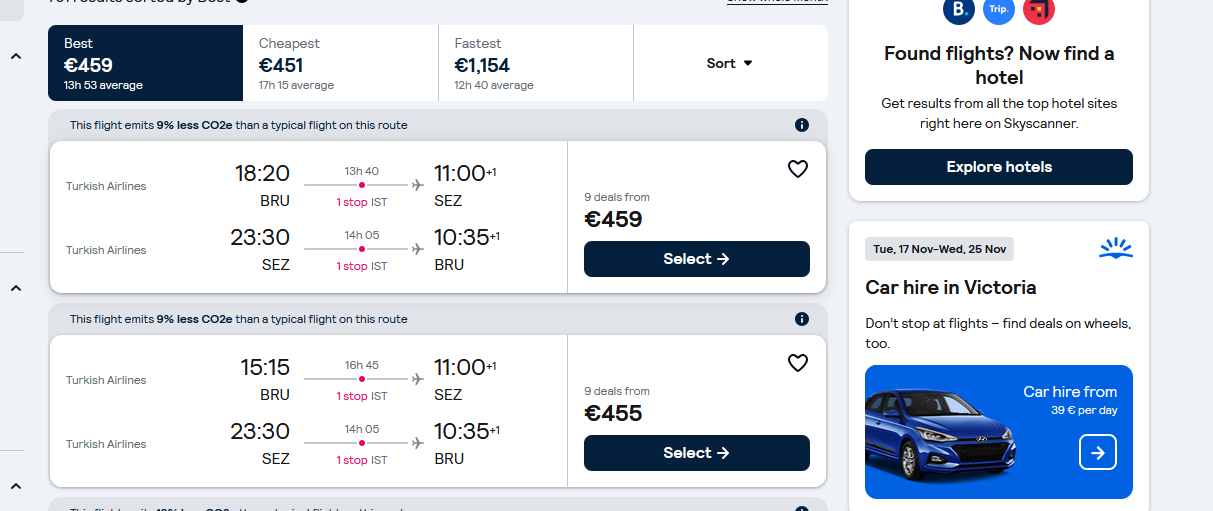This screenshot has width=1213, height=511.
Task: Collapse the middle sidebar filter chevron
Action: coord(15,288)
